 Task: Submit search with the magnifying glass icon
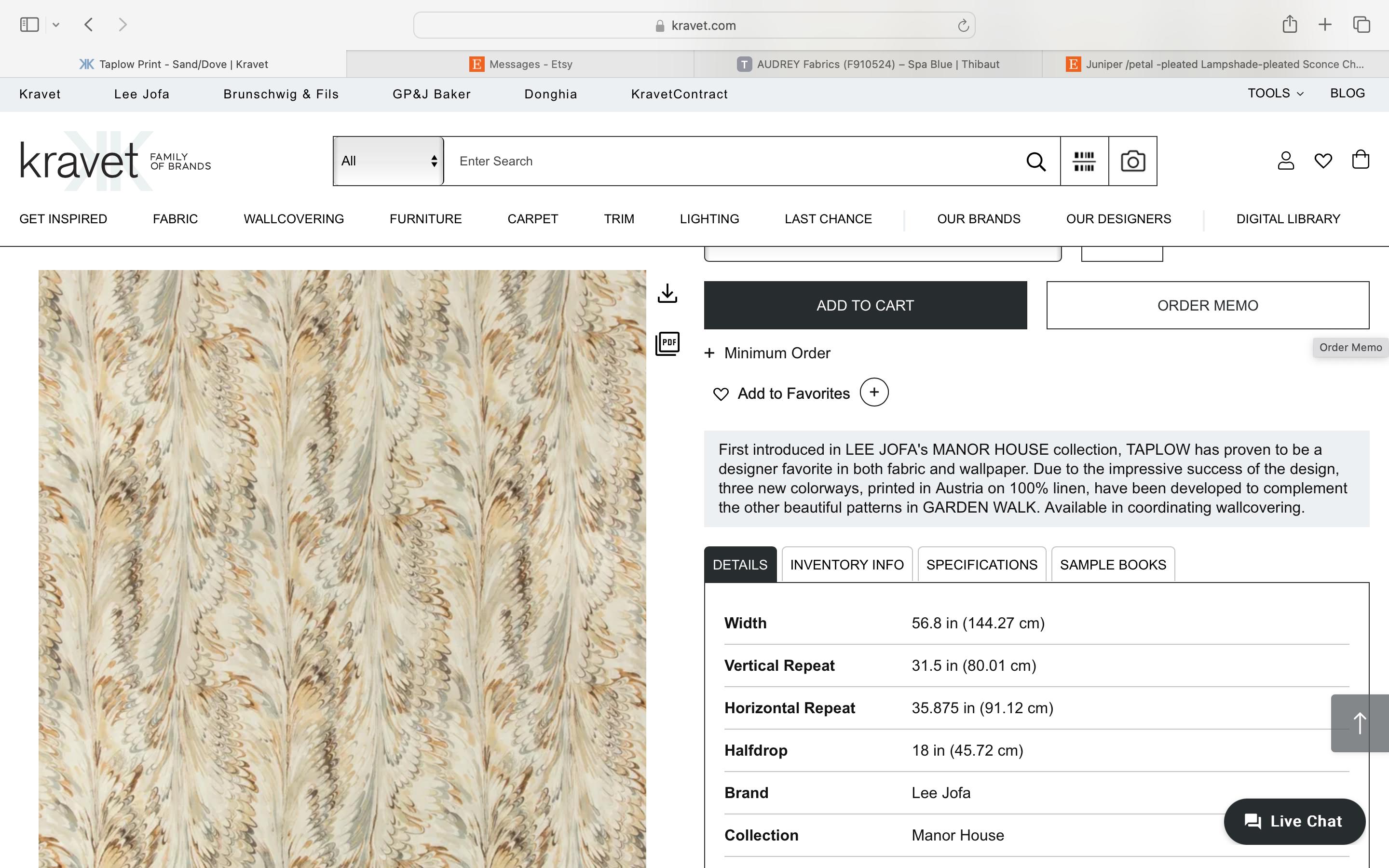(x=1036, y=162)
